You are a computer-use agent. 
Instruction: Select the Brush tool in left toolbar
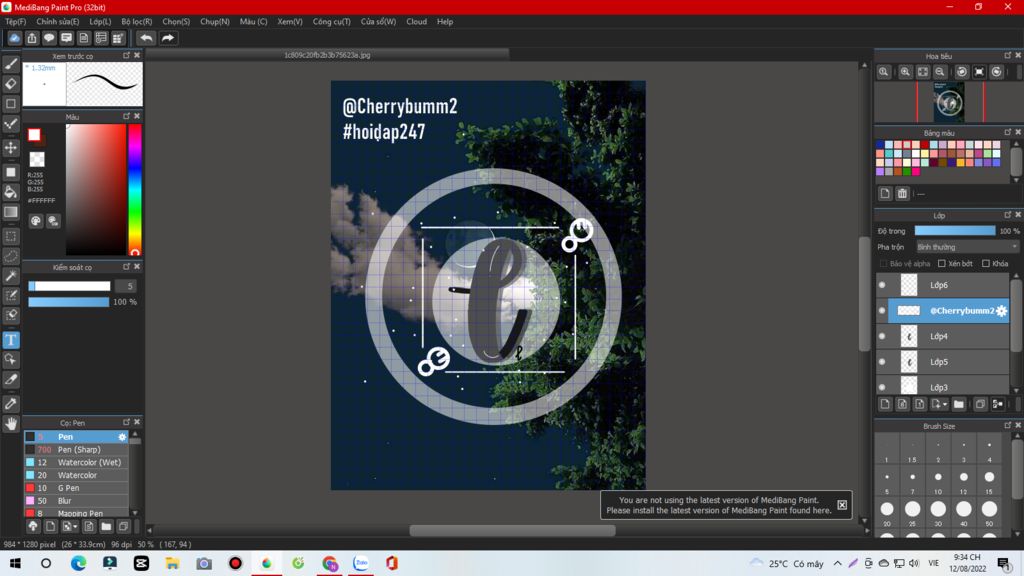point(11,63)
